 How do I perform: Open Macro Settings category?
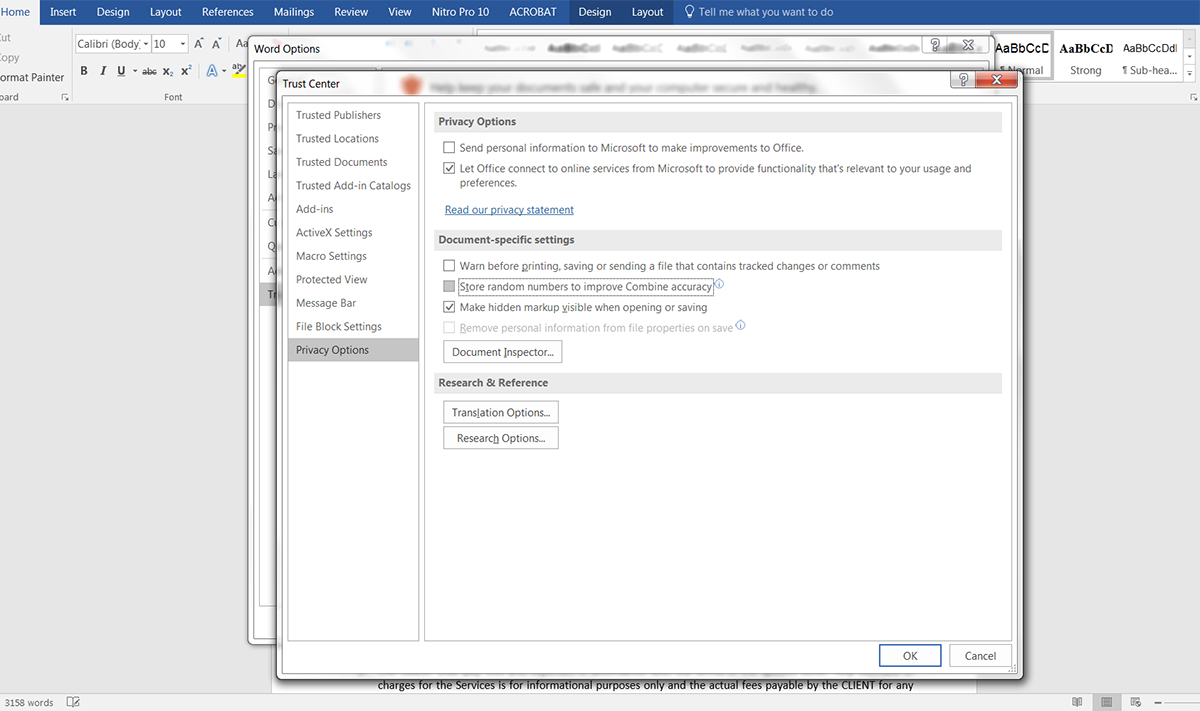coord(353,256)
